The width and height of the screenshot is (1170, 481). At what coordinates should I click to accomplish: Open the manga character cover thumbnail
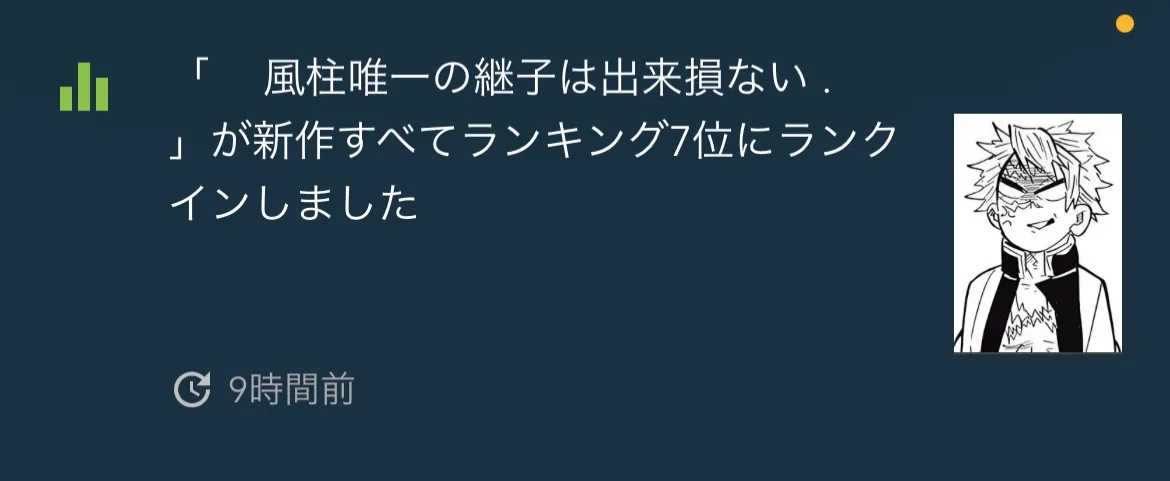[1037, 233]
